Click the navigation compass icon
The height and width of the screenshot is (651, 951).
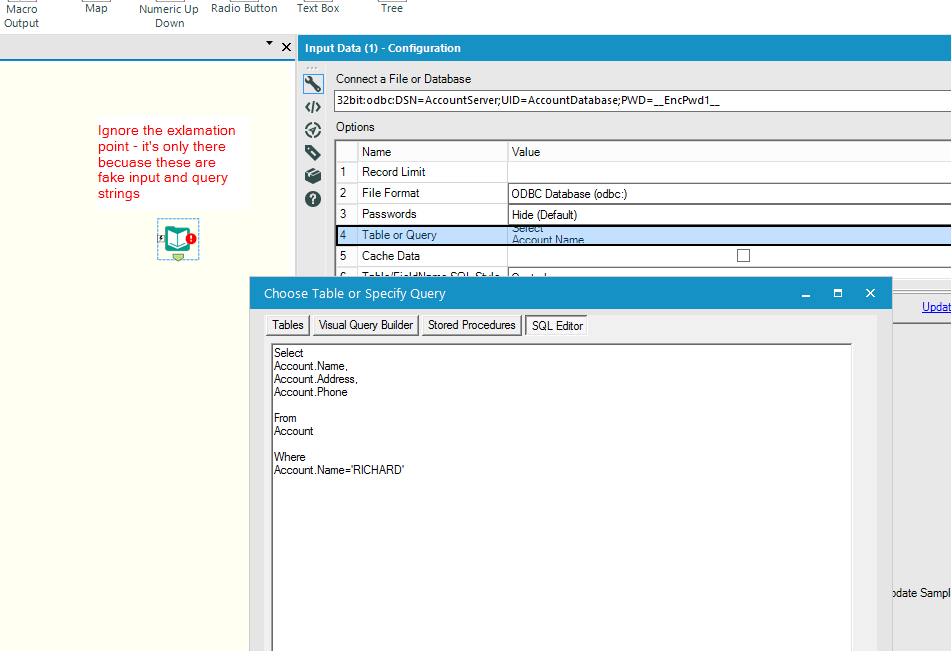312,129
